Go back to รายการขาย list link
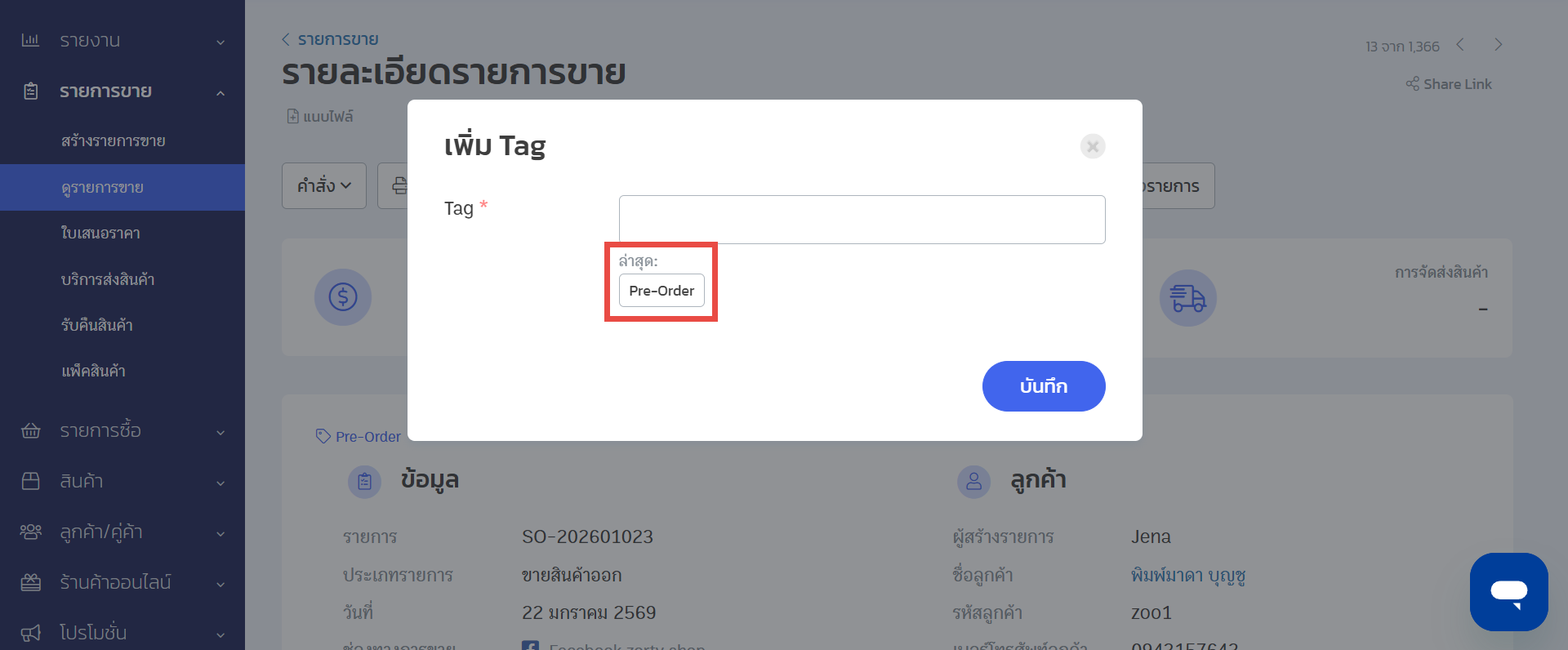Screen dimensions: 1568x650 point(331,39)
